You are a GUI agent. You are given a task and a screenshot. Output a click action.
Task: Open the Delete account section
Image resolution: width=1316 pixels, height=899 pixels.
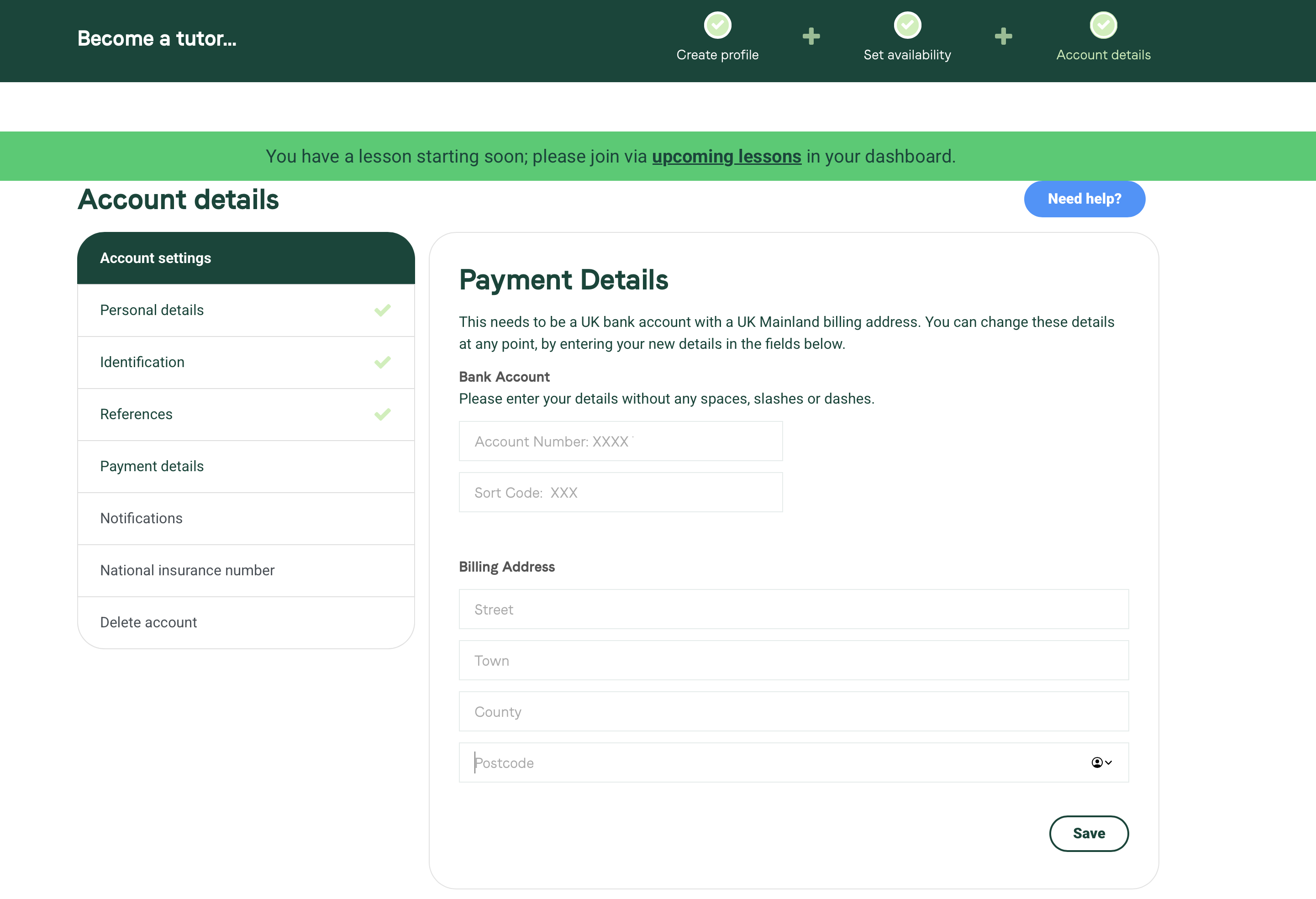coord(148,623)
